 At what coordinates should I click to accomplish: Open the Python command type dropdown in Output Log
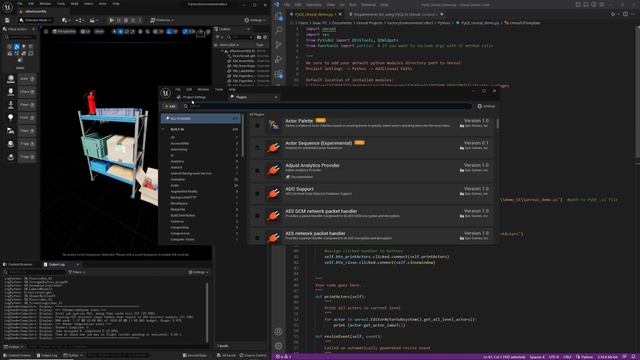(13, 347)
